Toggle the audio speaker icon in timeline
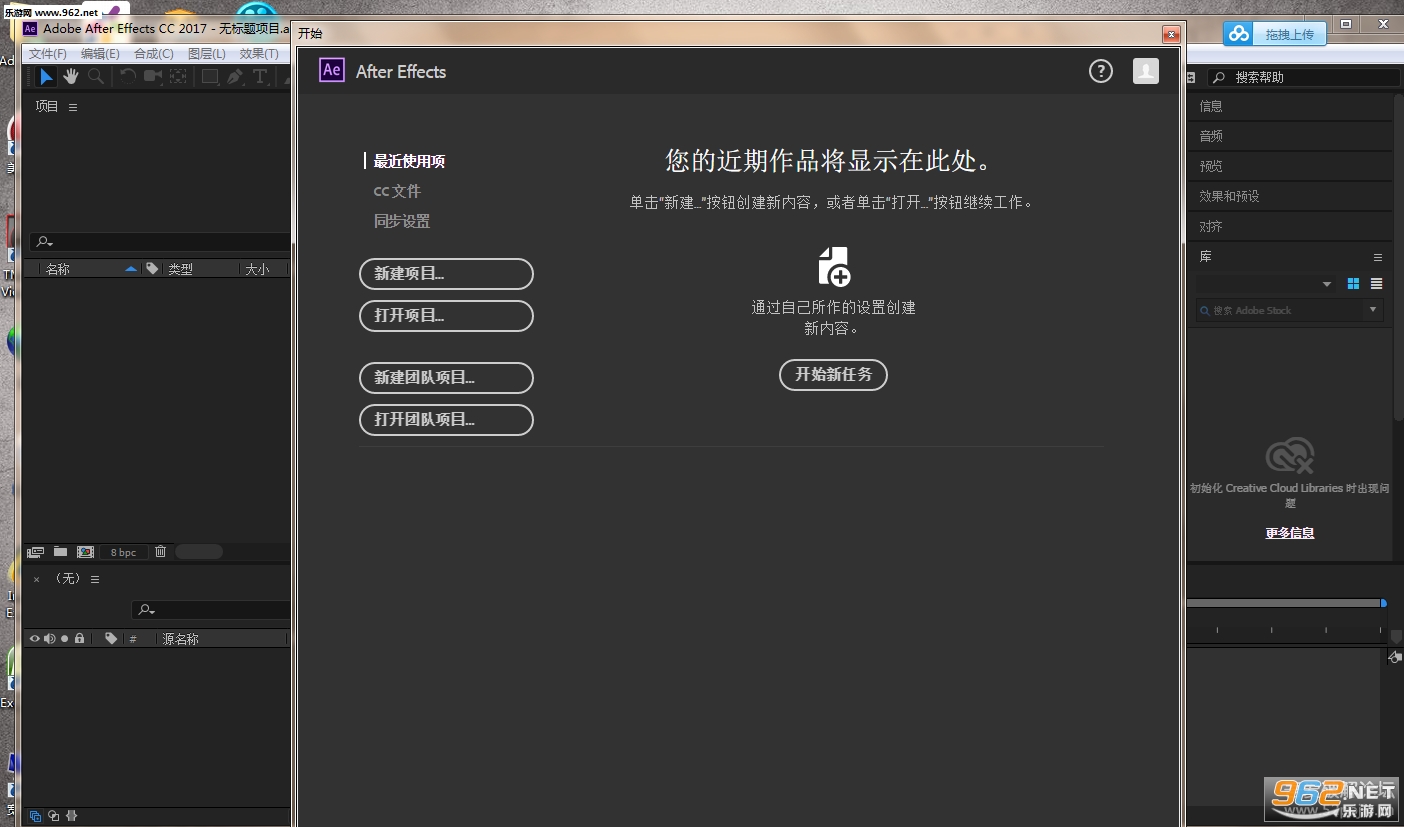Screen dimensions: 1404x827 50,638
